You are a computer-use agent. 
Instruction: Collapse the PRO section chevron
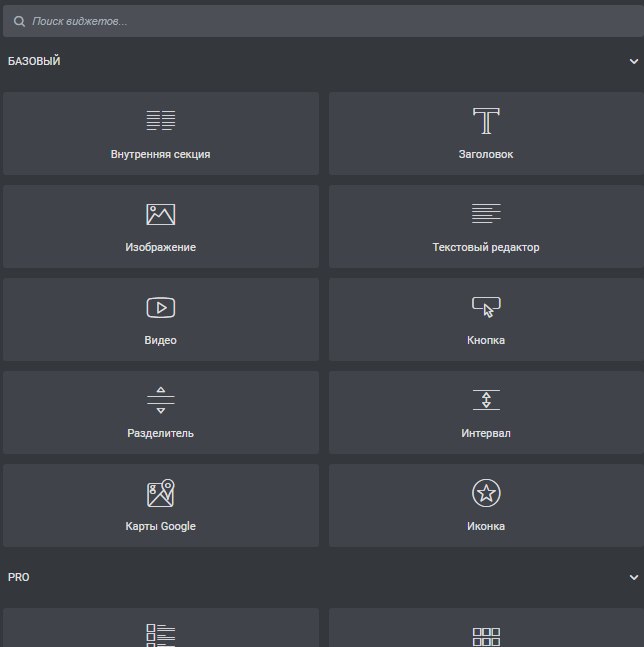(634, 577)
